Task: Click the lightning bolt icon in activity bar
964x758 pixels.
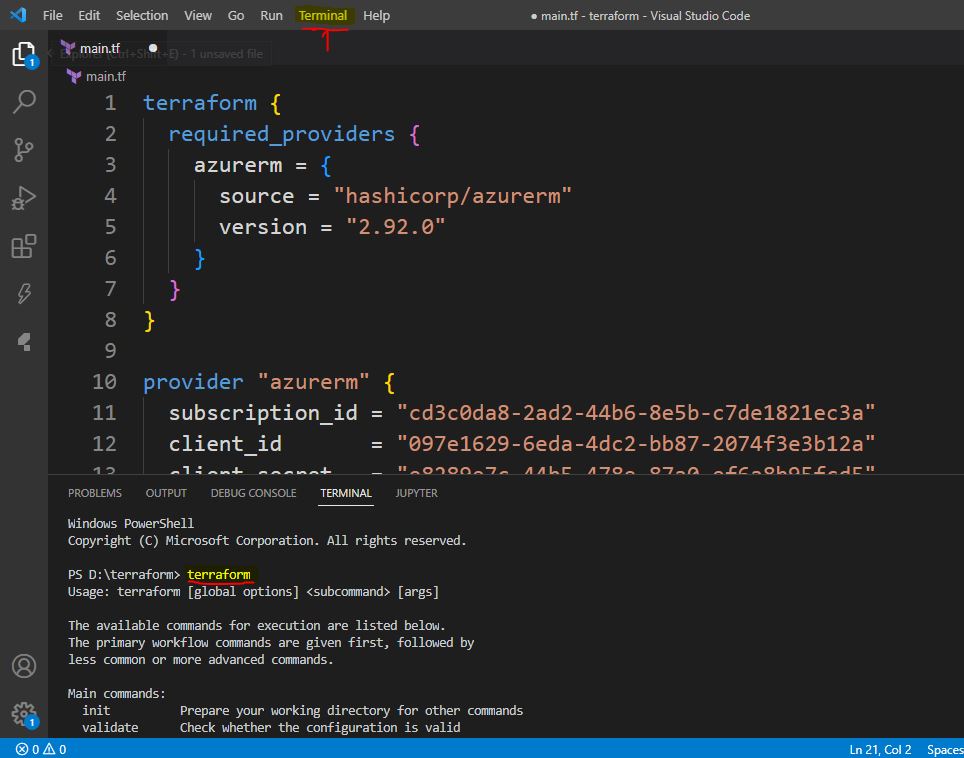Action: tap(23, 294)
